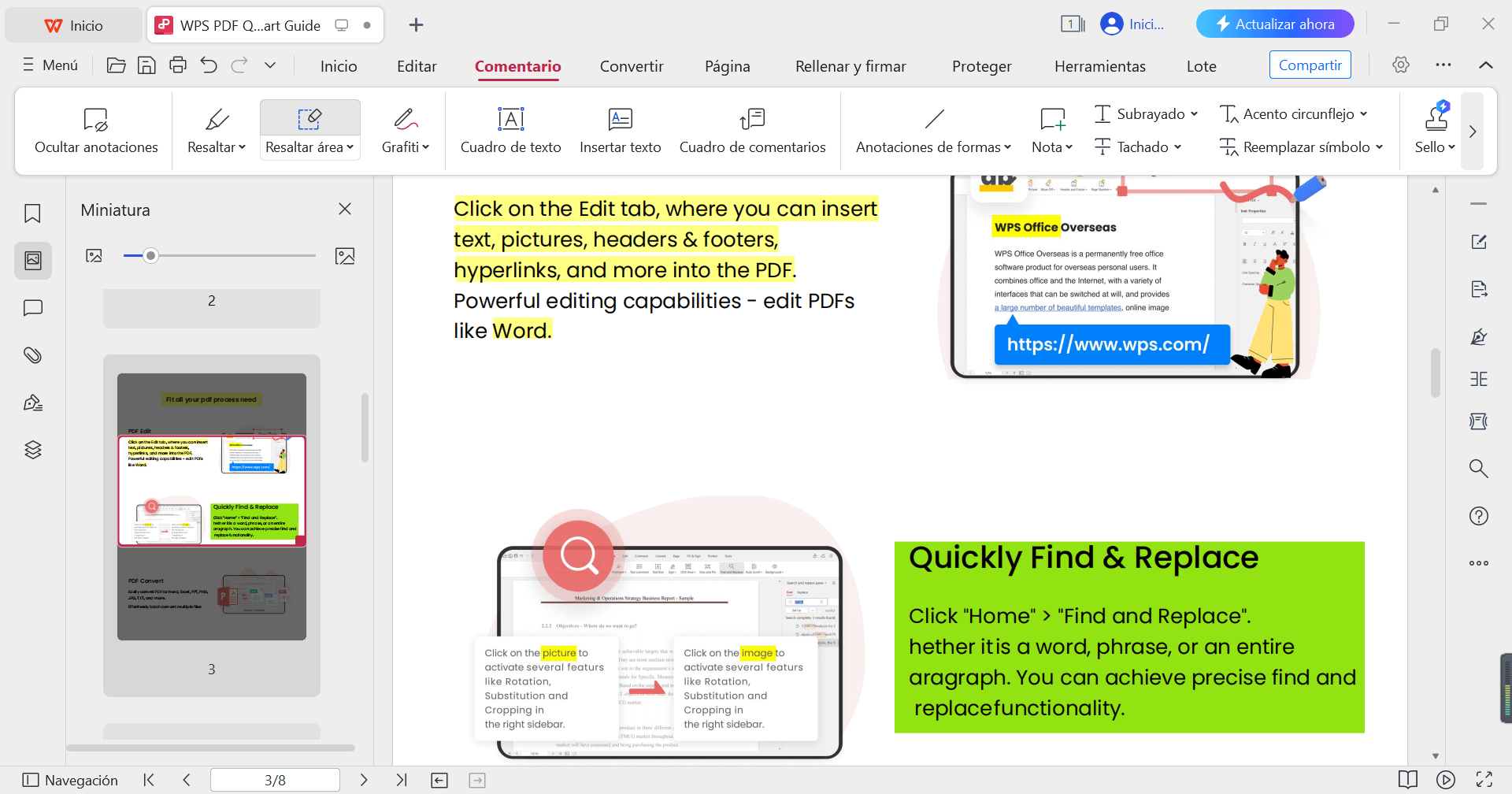
Task: Select the Grafiti drawing tool
Action: point(406,130)
